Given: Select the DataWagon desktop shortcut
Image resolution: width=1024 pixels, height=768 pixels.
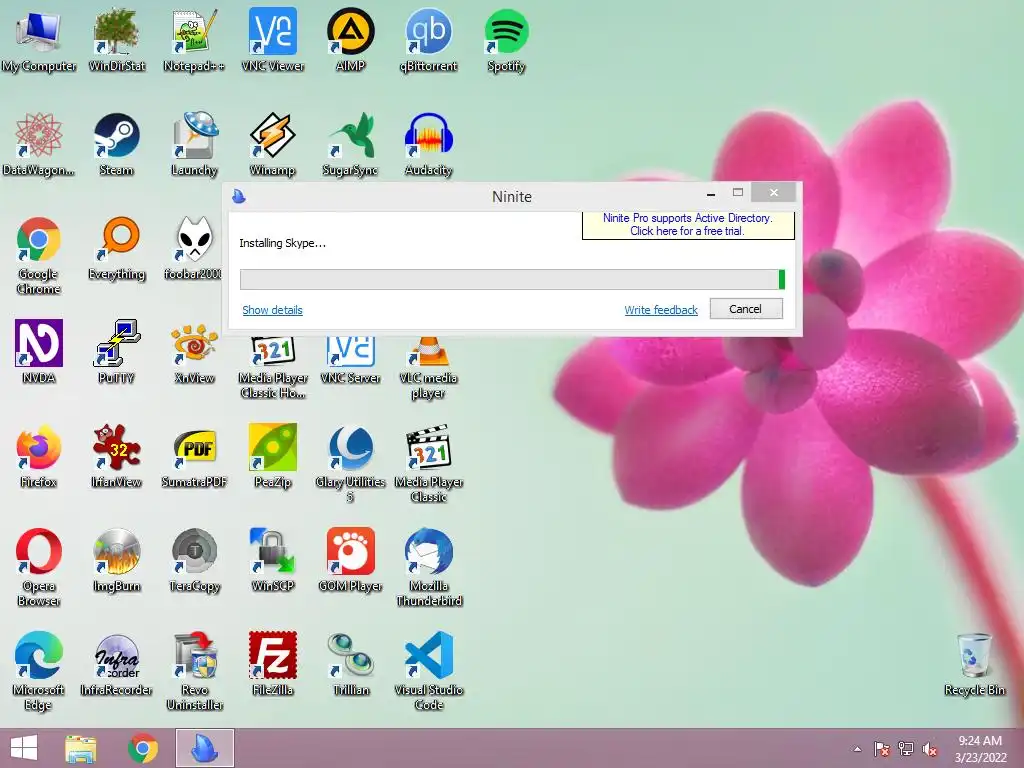Looking at the screenshot, I should tap(38, 144).
